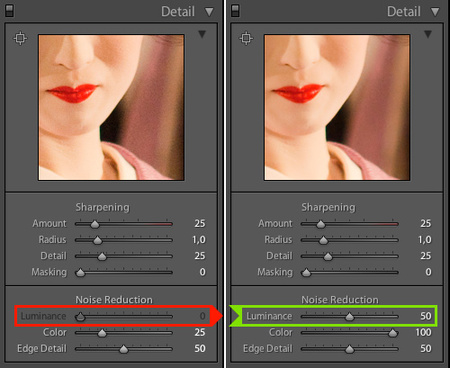Click the Masking slider in right panel

click(350, 273)
